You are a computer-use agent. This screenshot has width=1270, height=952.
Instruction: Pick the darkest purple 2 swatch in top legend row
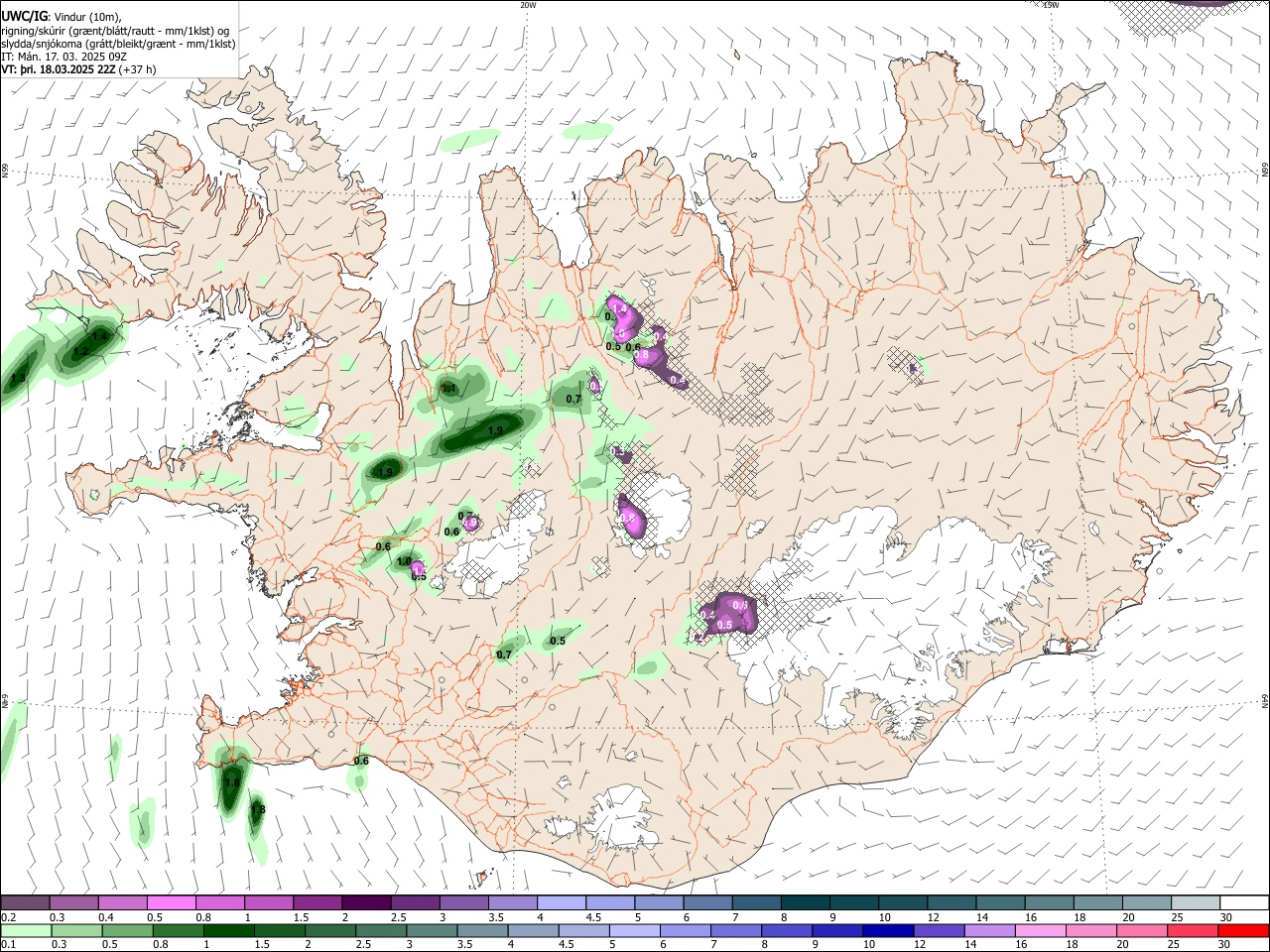tap(366, 902)
